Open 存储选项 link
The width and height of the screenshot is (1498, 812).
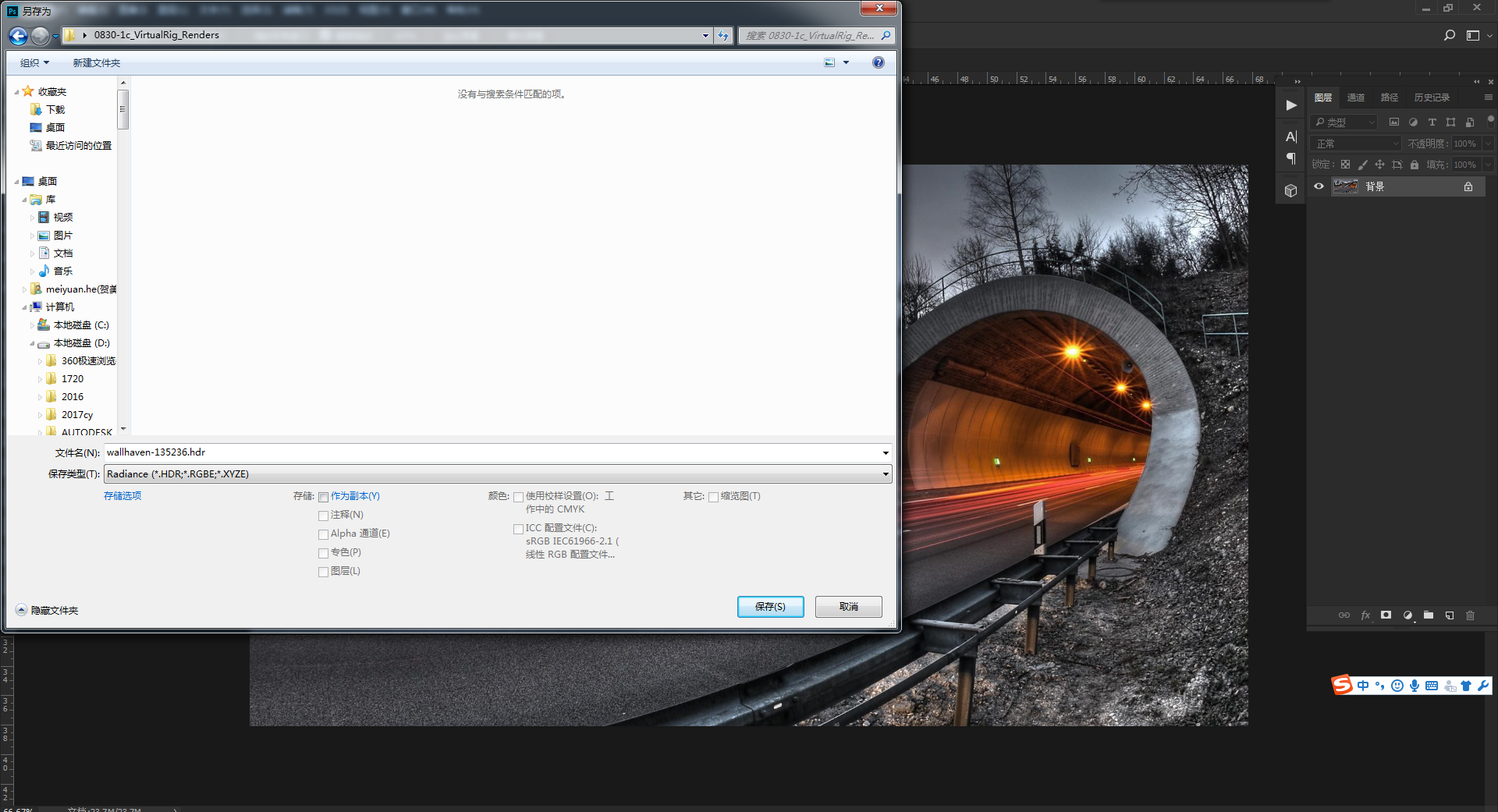pyautogui.click(x=122, y=496)
